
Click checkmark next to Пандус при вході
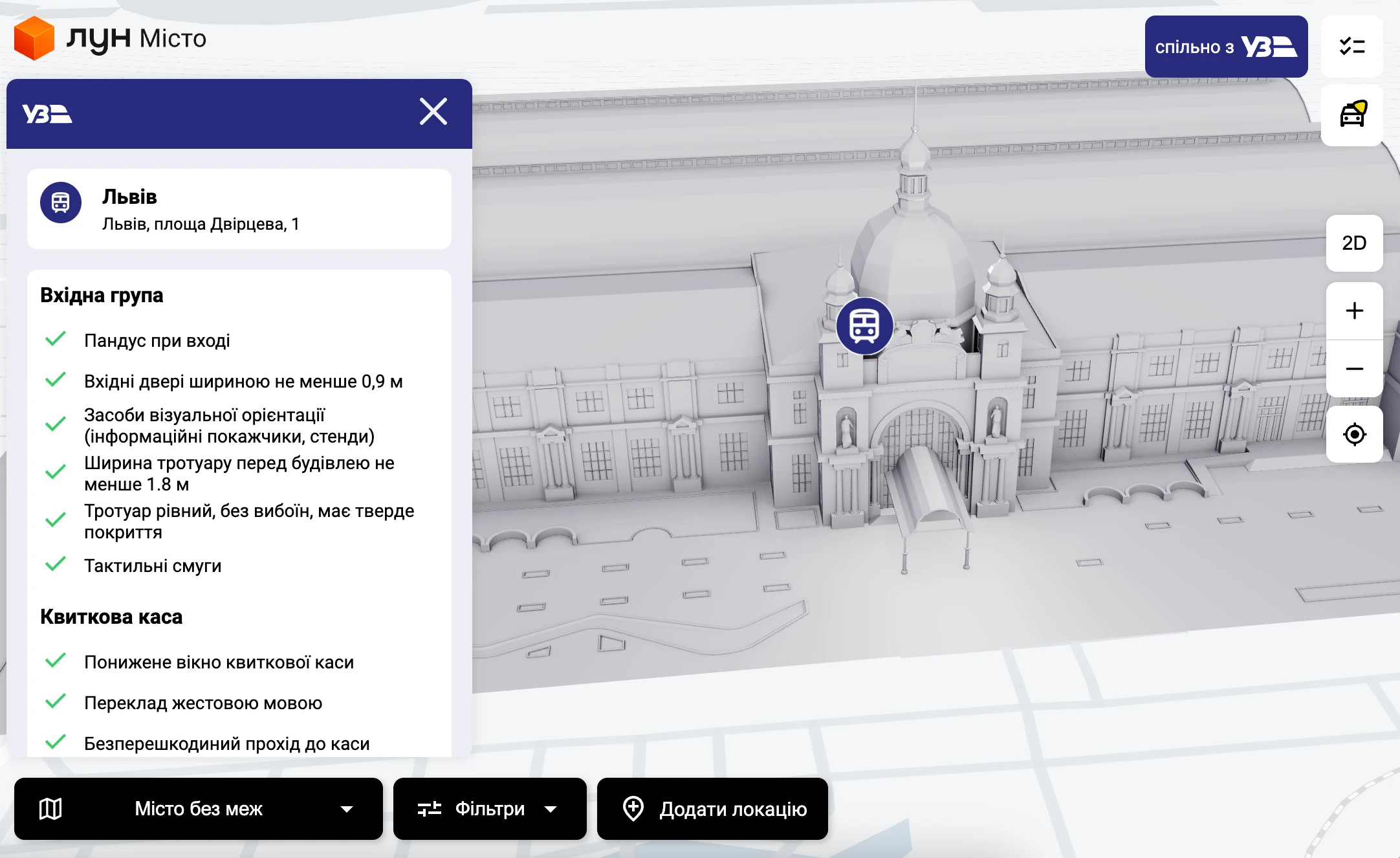[56, 339]
